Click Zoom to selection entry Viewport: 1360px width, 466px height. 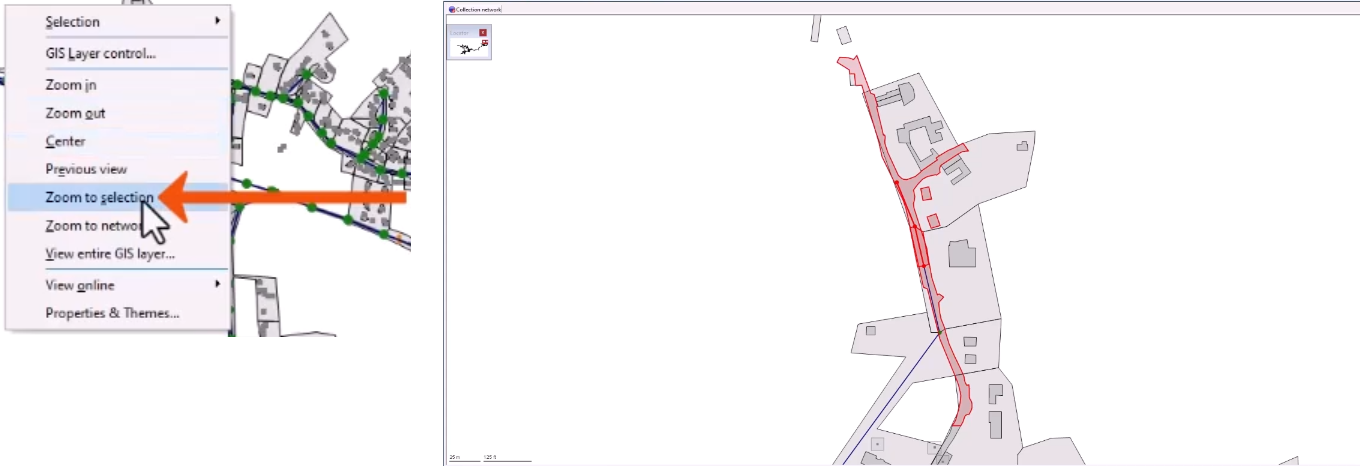(x=118, y=197)
